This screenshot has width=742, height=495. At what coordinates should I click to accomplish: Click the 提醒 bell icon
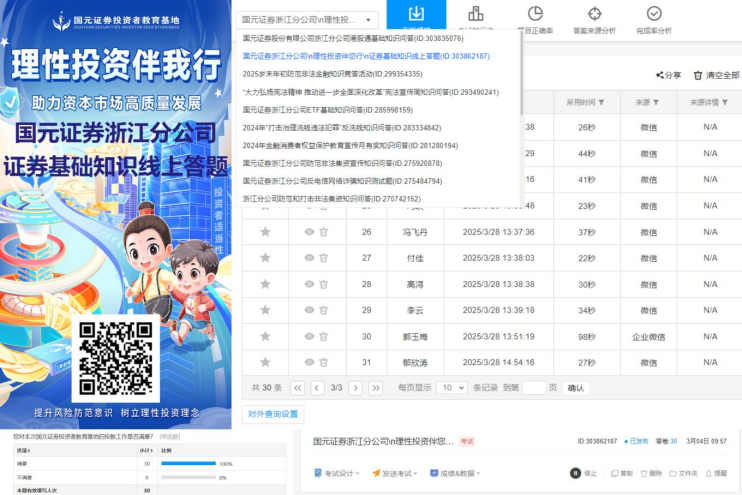pos(708,473)
